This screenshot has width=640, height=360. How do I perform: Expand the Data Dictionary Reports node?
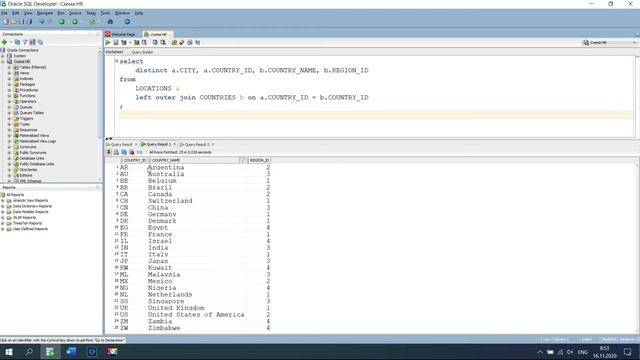coord(3,207)
